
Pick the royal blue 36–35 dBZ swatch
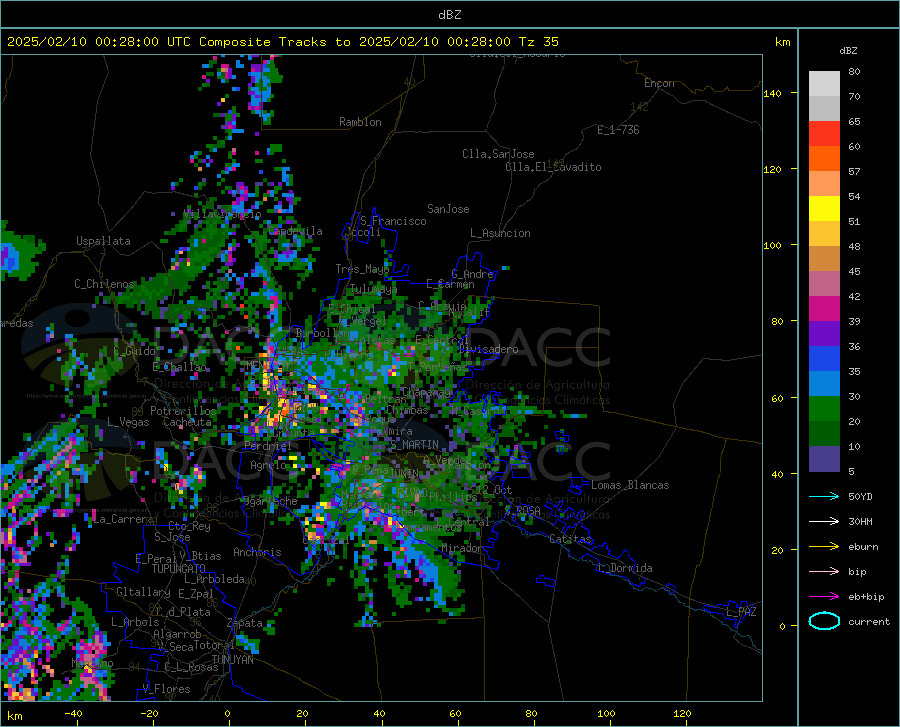824,359
